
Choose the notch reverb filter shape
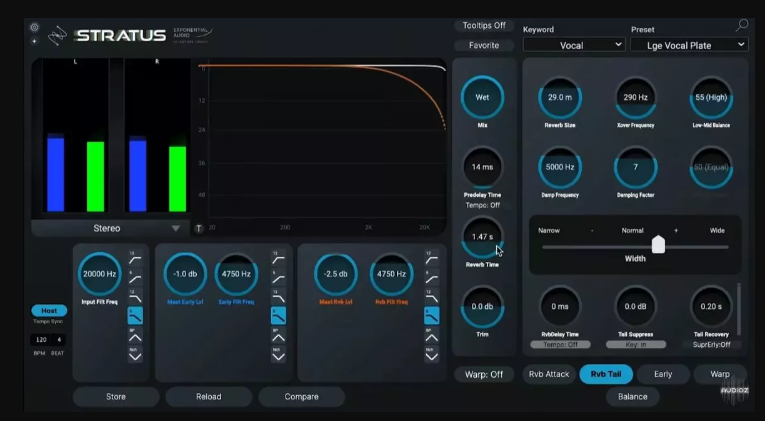click(x=432, y=355)
